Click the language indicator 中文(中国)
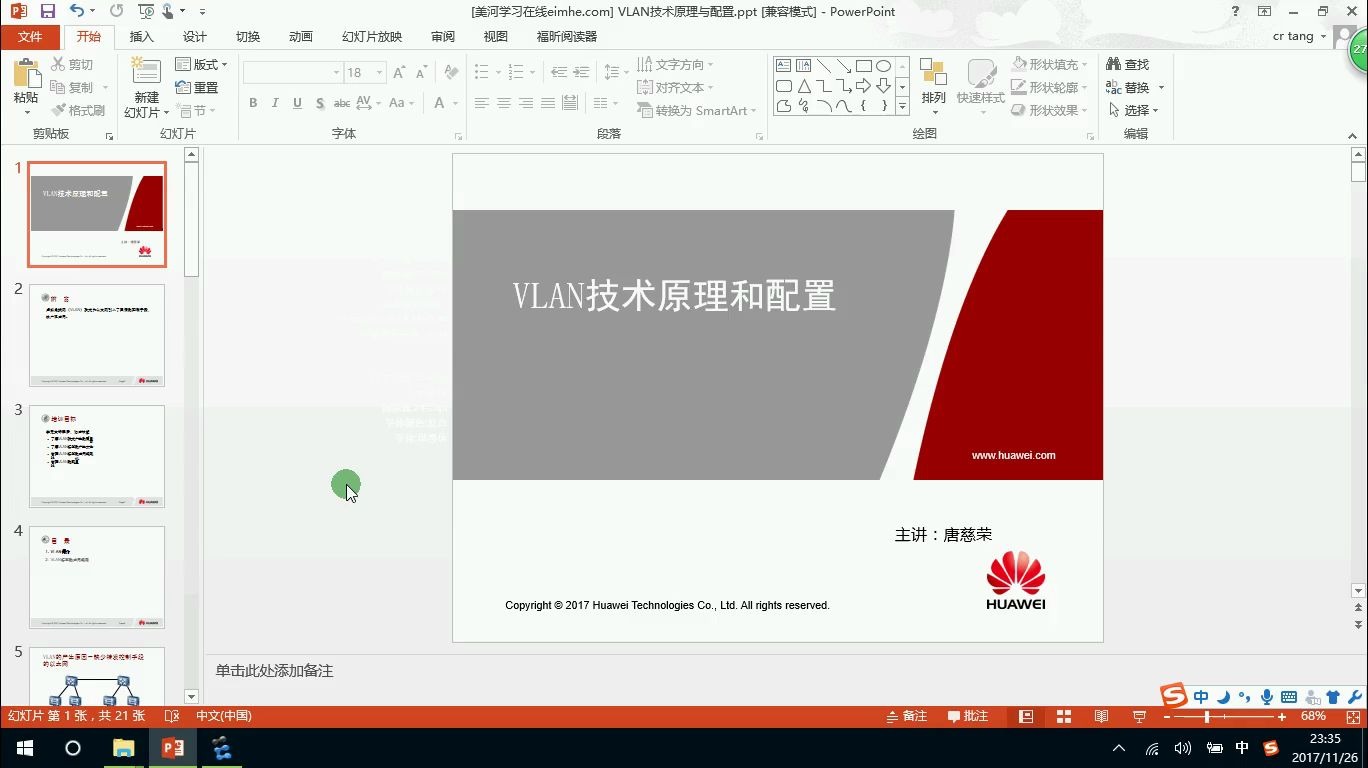Viewport: 1368px width, 768px height. click(x=224, y=716)
